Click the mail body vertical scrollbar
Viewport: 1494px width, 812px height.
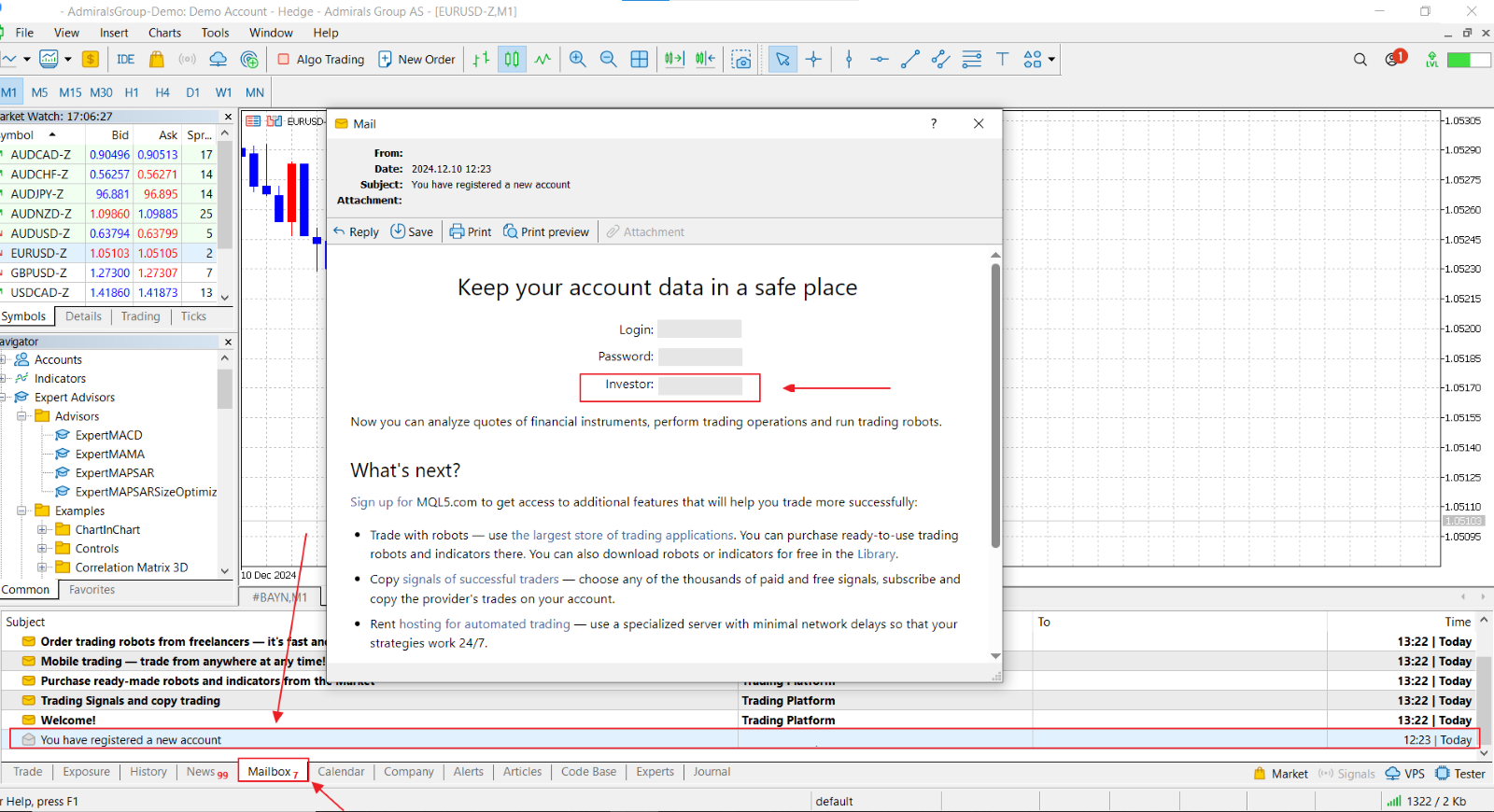(995, 406)
